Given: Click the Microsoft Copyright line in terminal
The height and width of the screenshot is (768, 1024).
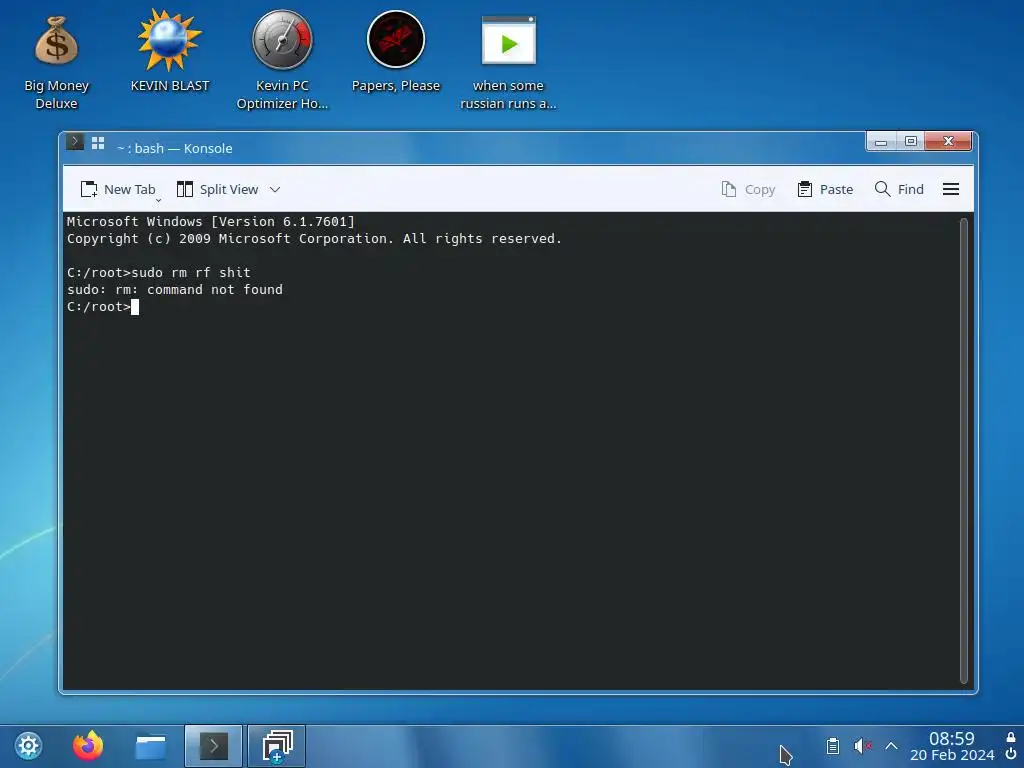Looking at the screenshot, I should pyautogui.click(x=314, y=238).
